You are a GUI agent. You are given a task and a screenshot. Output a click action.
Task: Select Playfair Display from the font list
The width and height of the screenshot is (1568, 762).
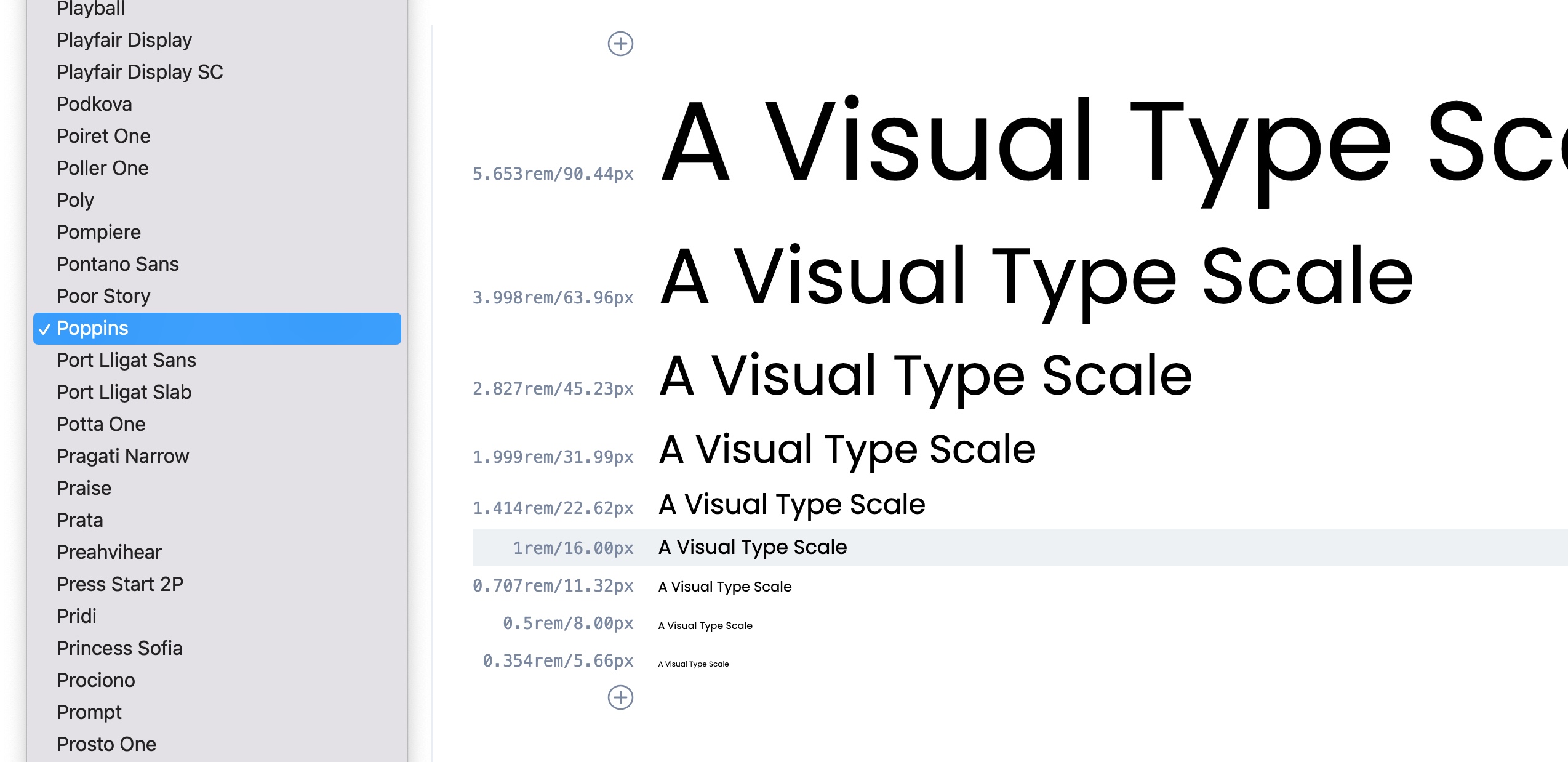124,40
